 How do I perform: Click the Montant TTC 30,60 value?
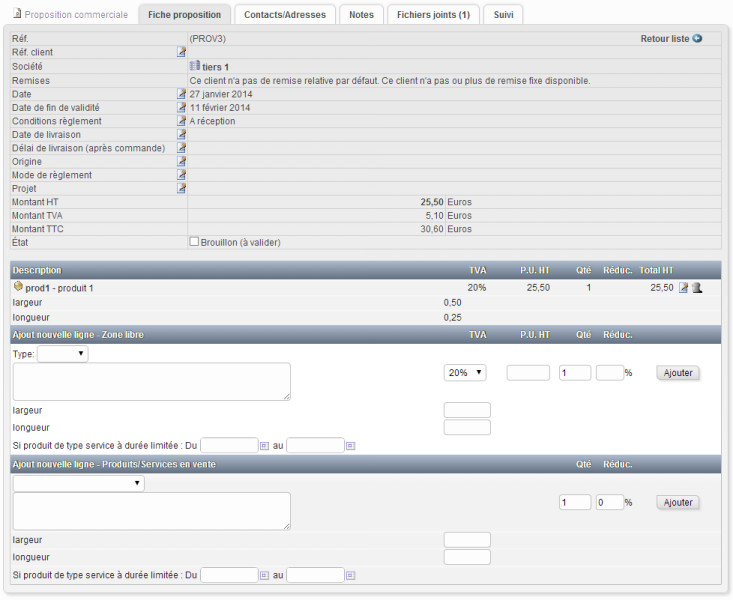(x=431, y=229)
